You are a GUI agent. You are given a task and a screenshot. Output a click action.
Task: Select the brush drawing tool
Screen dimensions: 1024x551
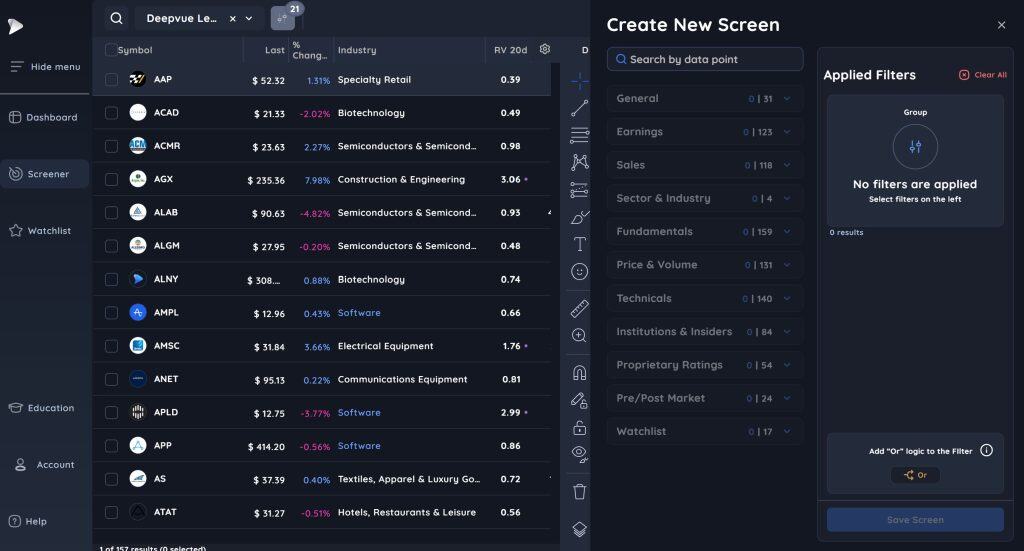(x=579, y=217)
